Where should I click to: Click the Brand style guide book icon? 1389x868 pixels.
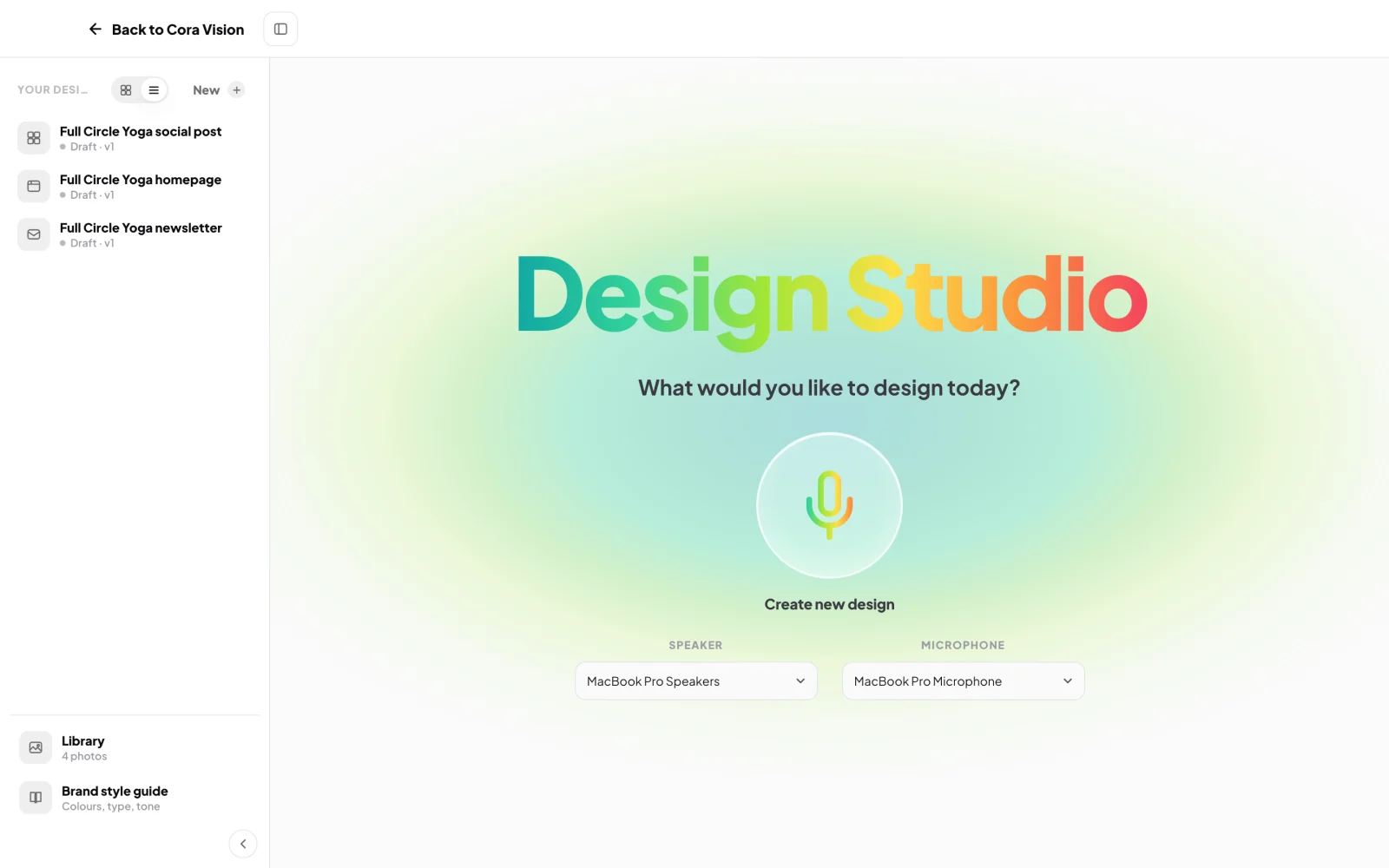[x=36, y=798]
